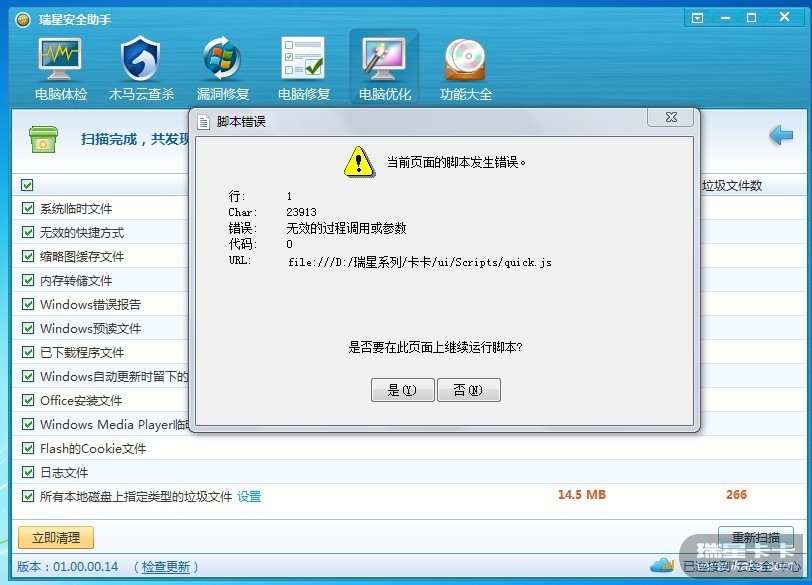Click the warning icon in script error dialog

359,162
